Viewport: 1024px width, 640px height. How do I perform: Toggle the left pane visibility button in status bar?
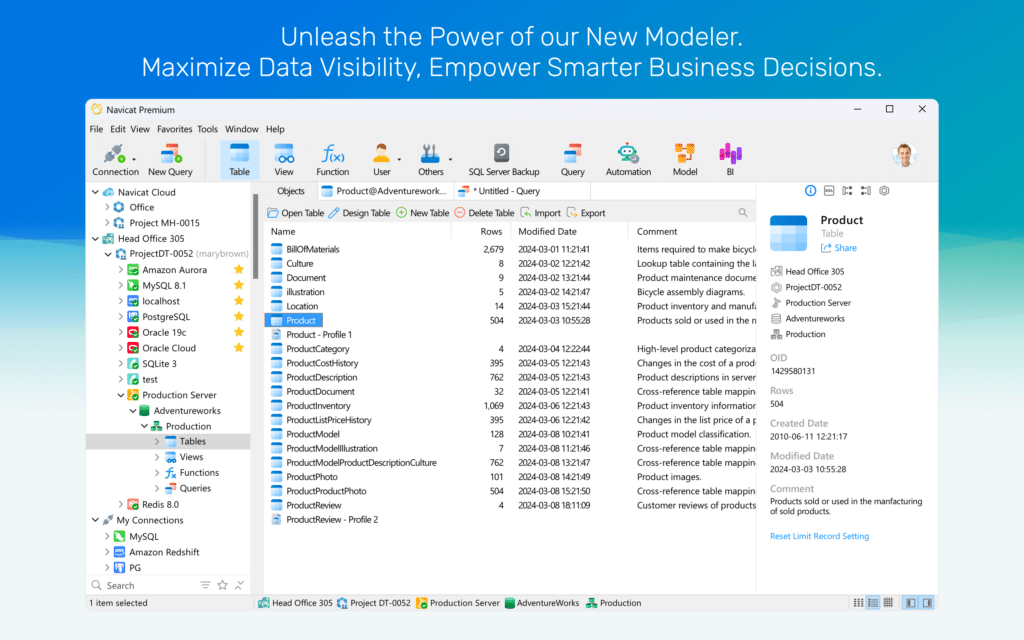[910, 603]
